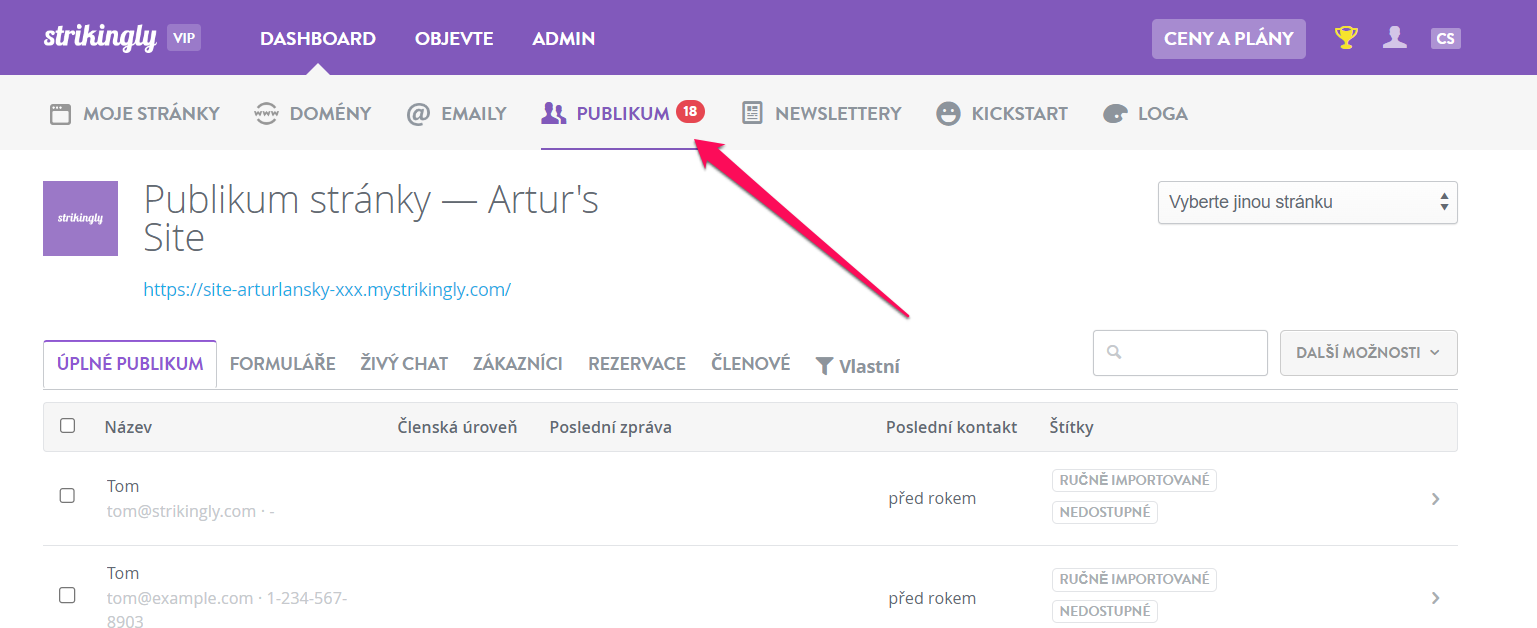Select the Rezervace tab
The image size is (1537, 628).
pos(637,364)
